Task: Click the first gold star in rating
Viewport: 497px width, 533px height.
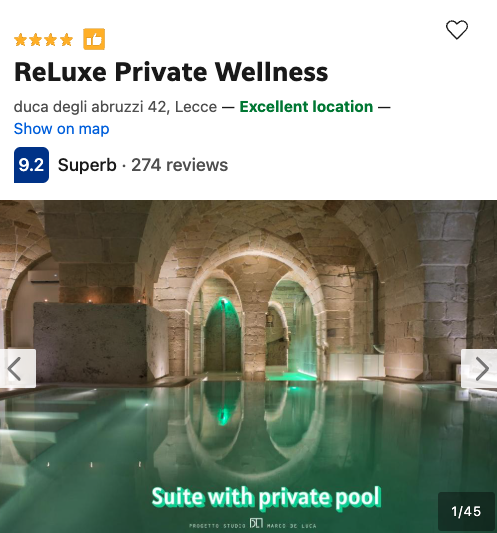Action: coord(20,40)
